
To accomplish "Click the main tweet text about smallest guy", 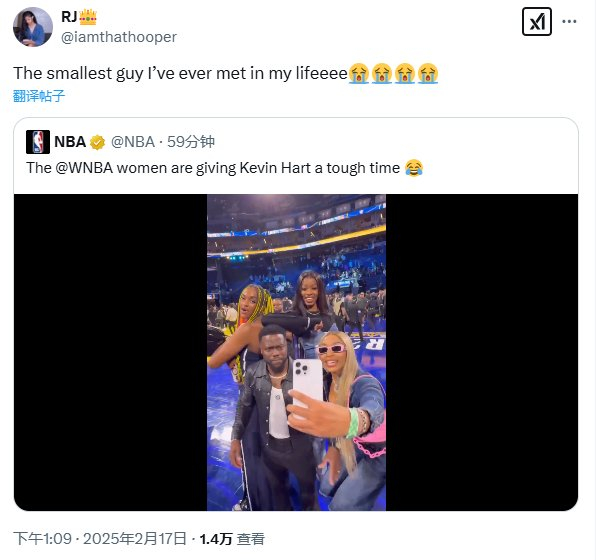I will tap(226, 73).
